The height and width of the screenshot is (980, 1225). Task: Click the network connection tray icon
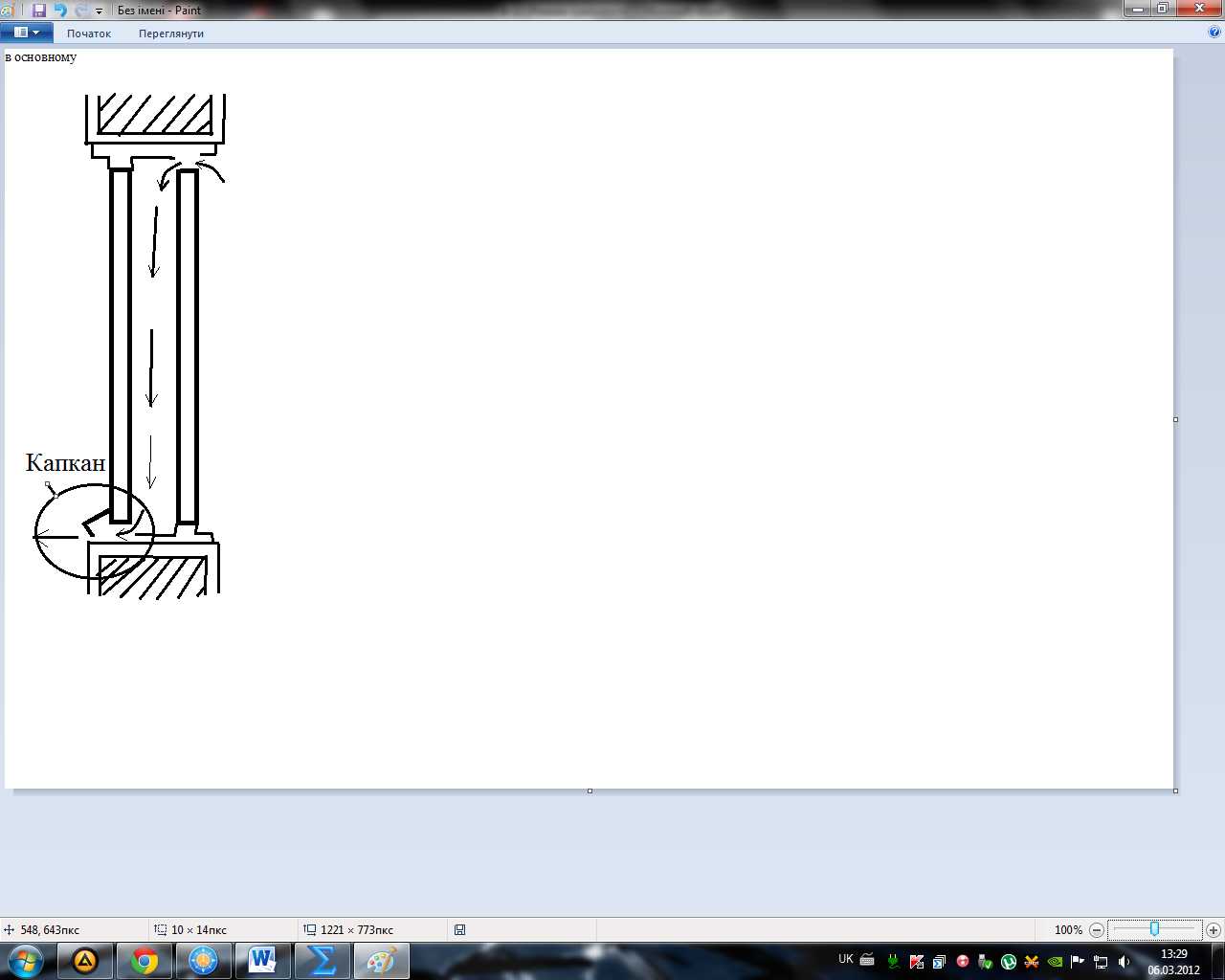(x=1101, y=962)
